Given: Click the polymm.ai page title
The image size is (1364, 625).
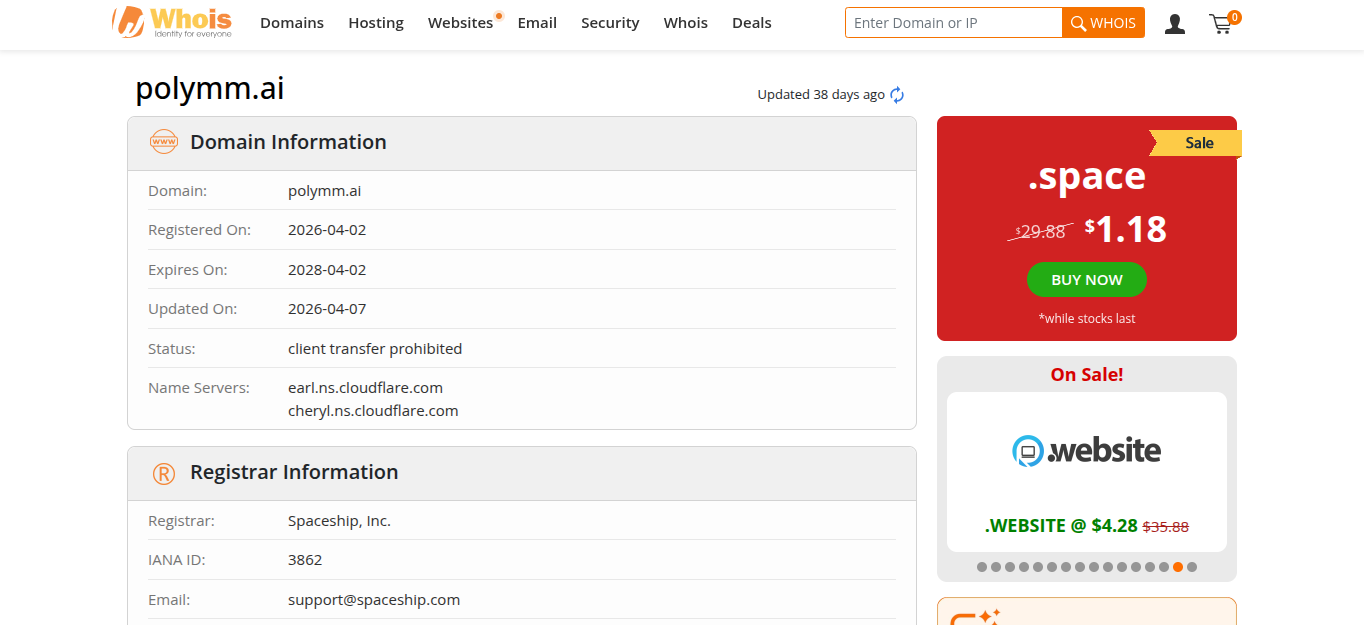Looking at the screenshot, I should pos(210,89).
